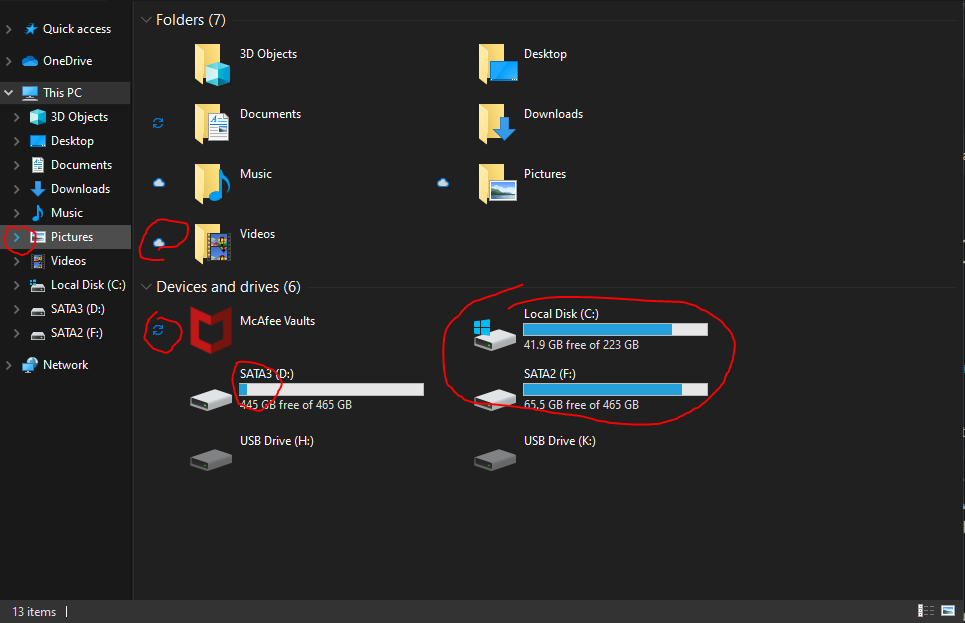The width and height of the screenshot is (965, 623).
Task: Expand 3D Objects in navigation tree
Action: tap(17, 117)
